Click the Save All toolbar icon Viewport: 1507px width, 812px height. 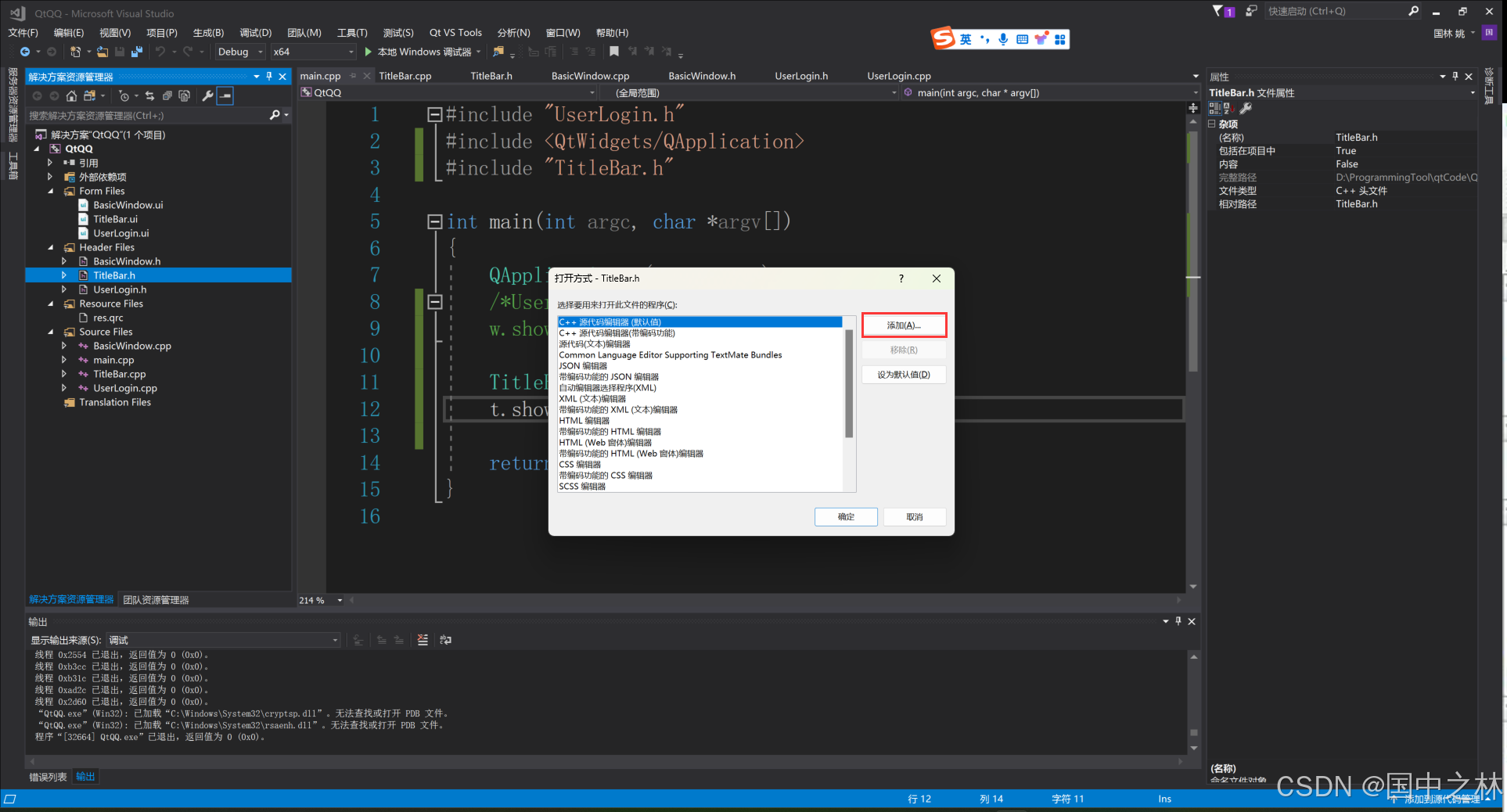pos(137,52)
